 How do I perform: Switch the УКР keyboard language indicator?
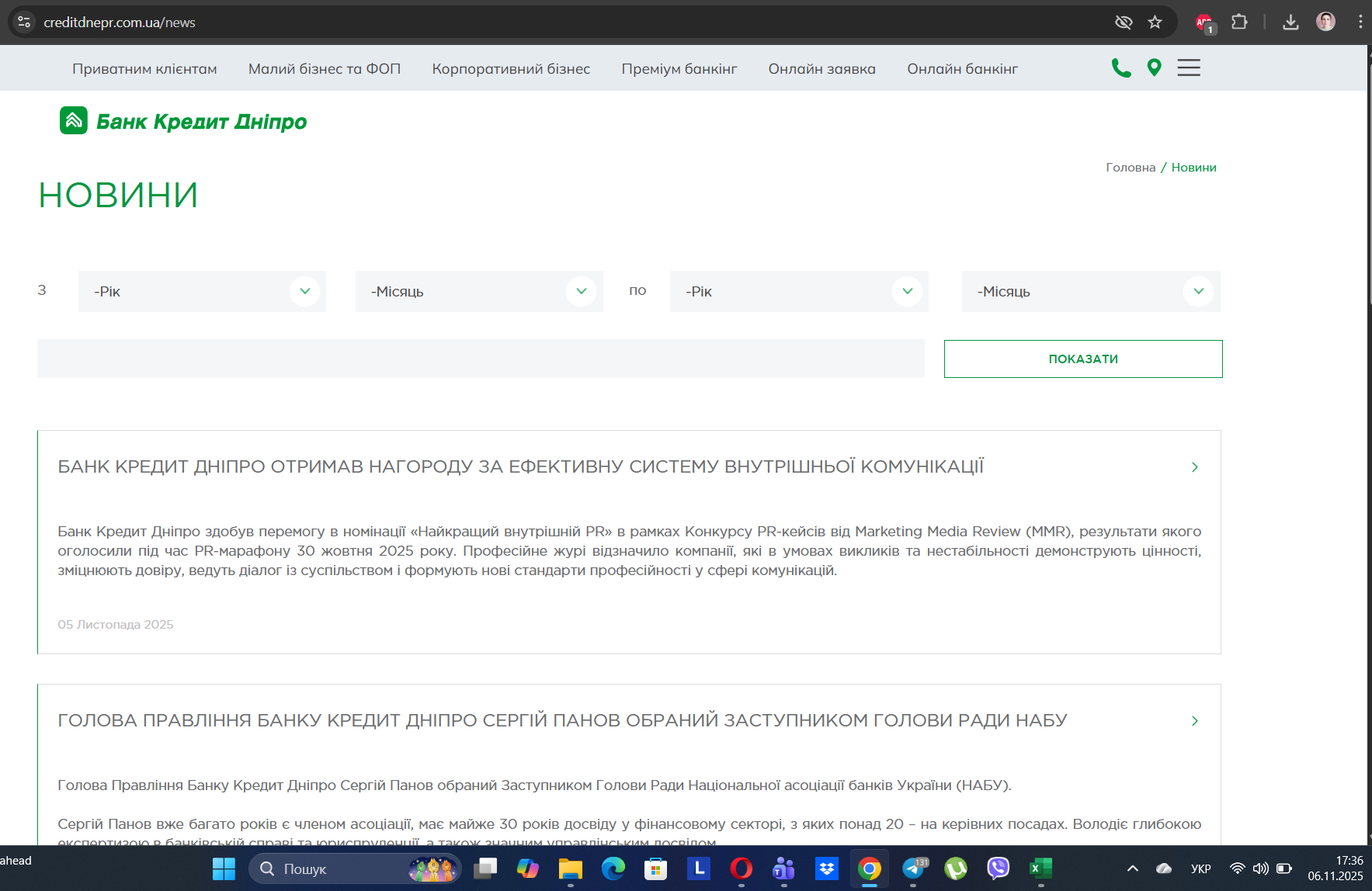[x=1201, y=868]
